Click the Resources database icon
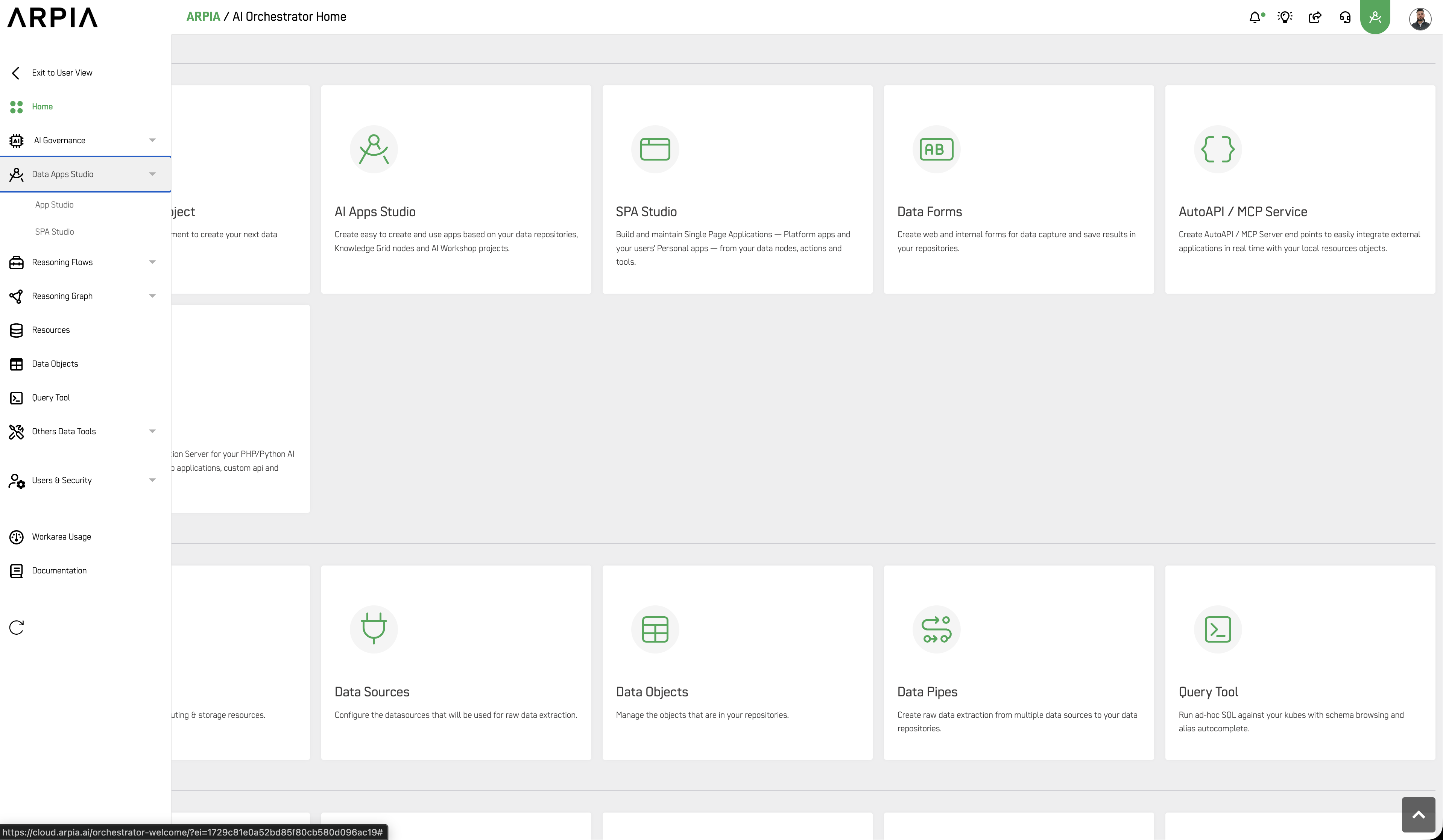1443x840 pixels. (17, 330)
